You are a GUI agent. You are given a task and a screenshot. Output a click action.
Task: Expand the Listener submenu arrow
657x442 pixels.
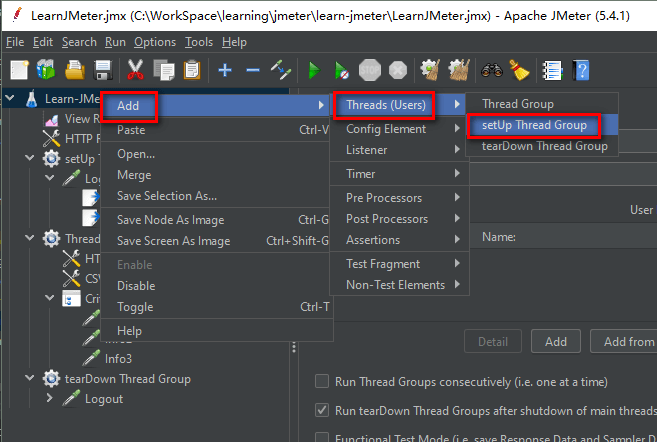[x=457, y=150]
